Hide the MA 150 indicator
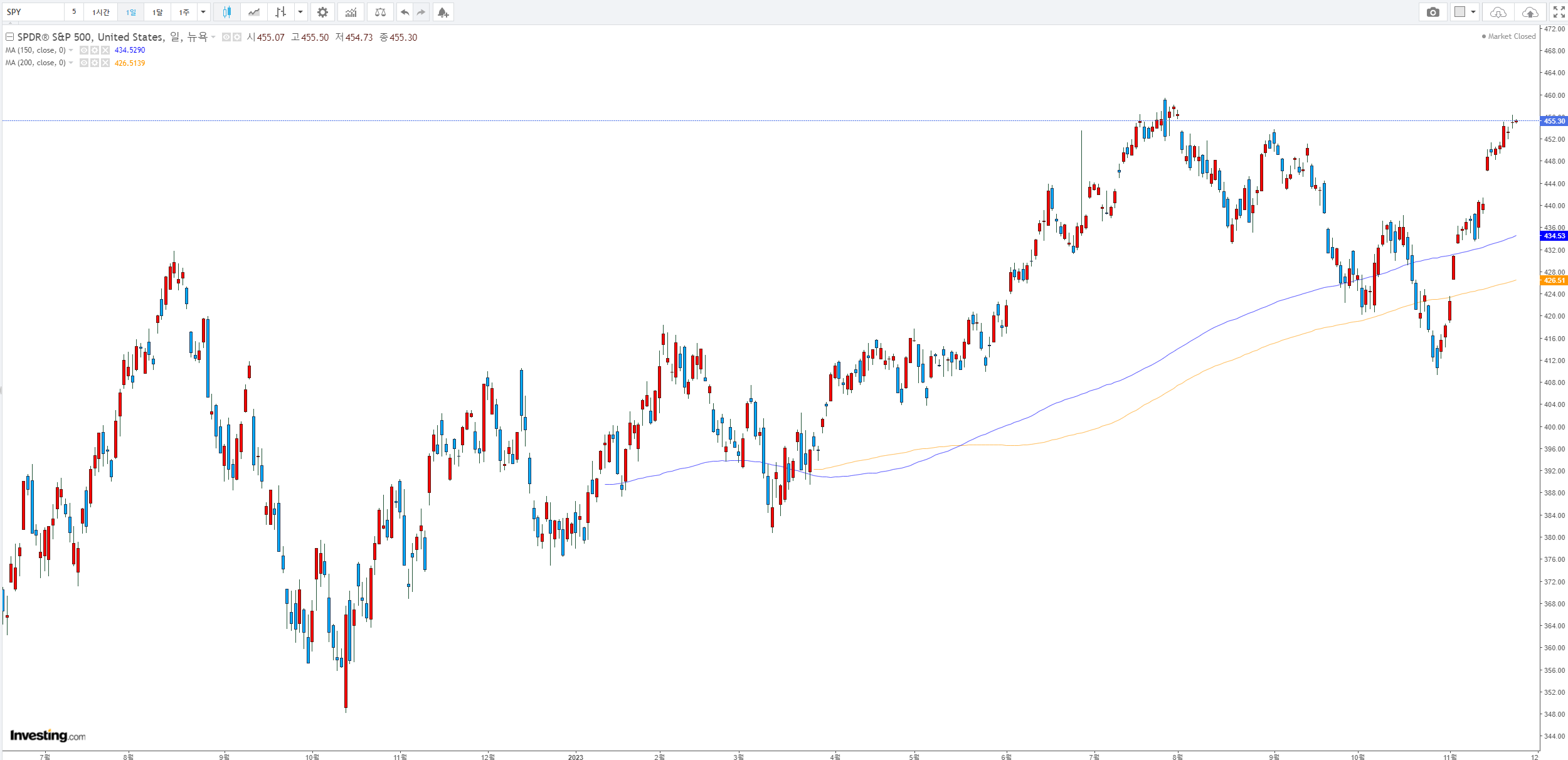The width and height of the screenshot is (1568, 760). pyautogui.click(x=84, y=50)
